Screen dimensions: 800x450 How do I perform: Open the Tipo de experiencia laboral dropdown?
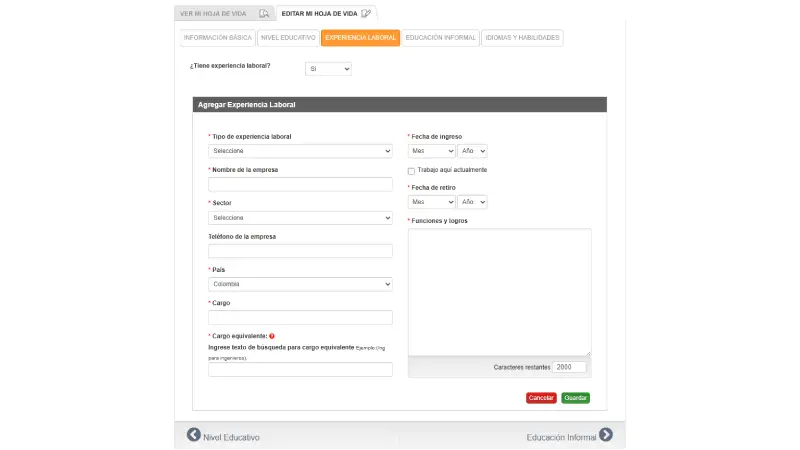(300, 151)
